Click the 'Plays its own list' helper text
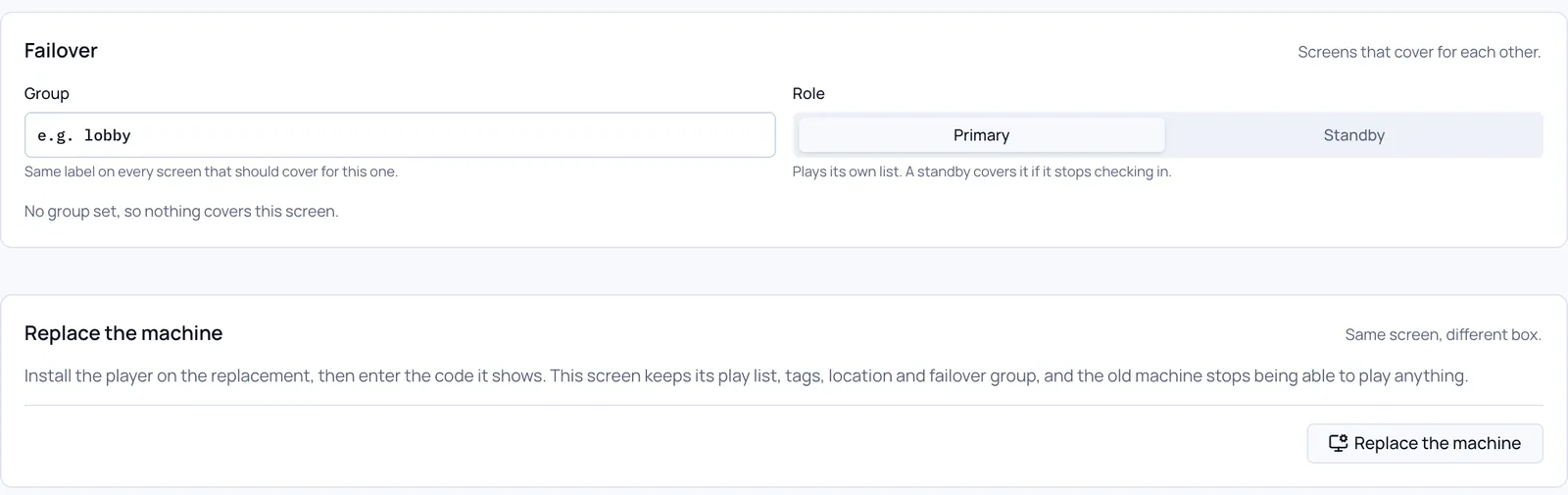The height and width of the screenshot is (495, 1568). tap(982, 172)
